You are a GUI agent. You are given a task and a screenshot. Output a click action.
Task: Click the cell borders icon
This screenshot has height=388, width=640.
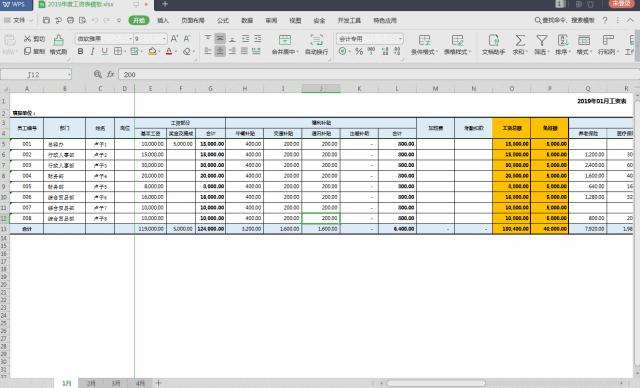coord(118,51)
